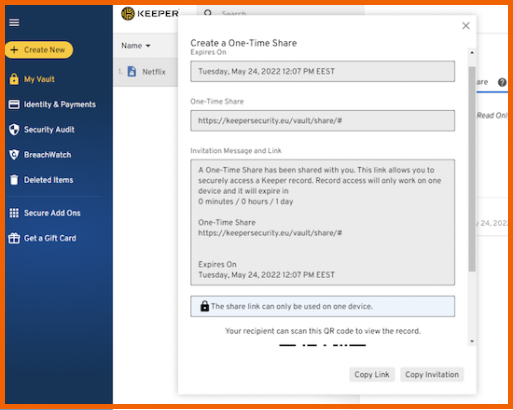Click the scroll down arrow in dialog

(x=472, y=341)
